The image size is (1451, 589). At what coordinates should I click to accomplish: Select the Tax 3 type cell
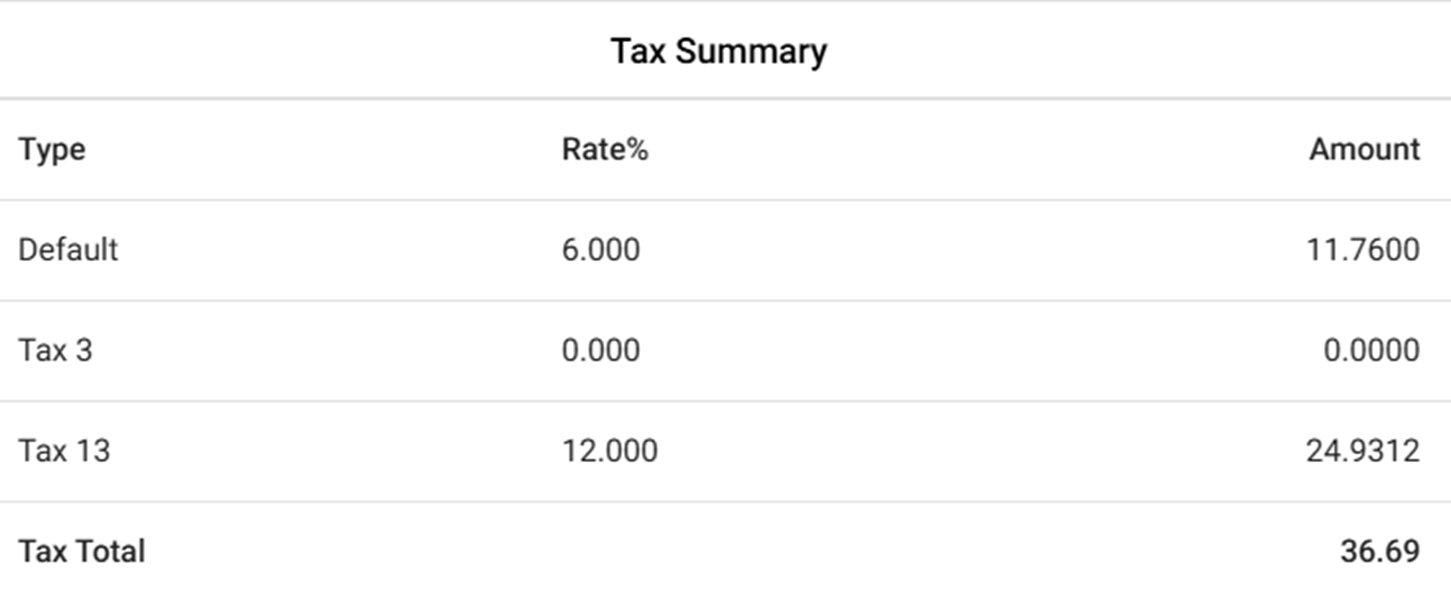55,350
